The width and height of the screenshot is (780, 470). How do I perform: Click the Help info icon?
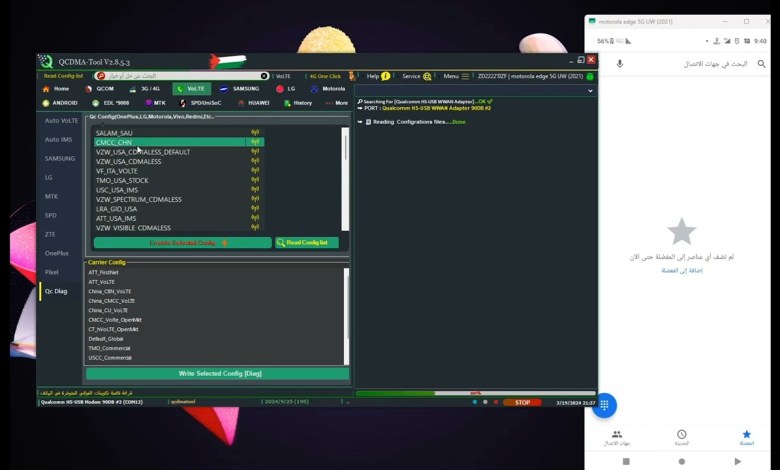386,77
